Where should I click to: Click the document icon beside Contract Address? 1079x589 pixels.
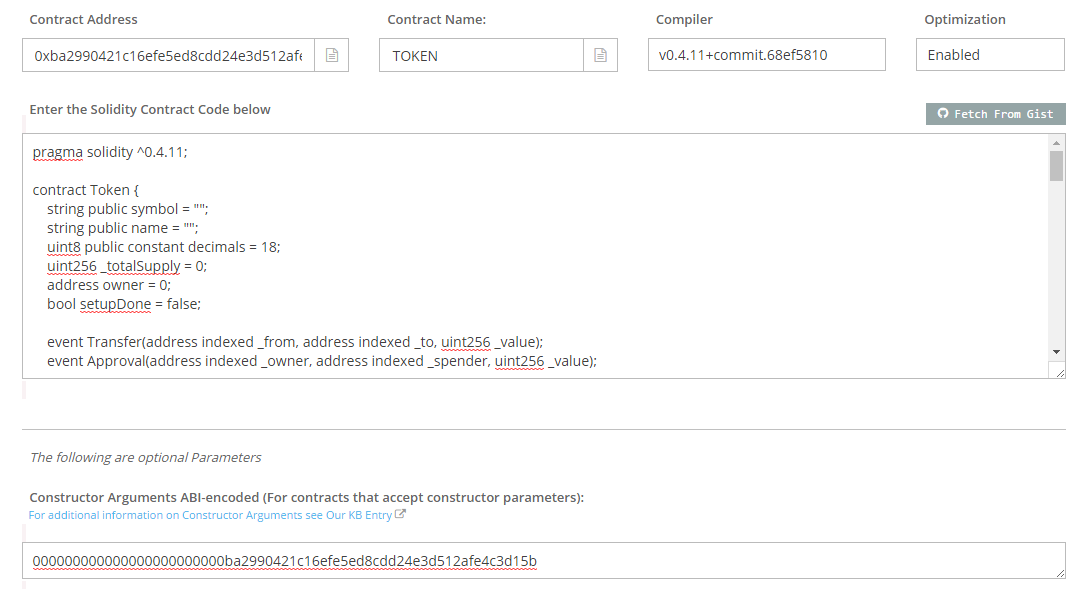coord(331,56)
